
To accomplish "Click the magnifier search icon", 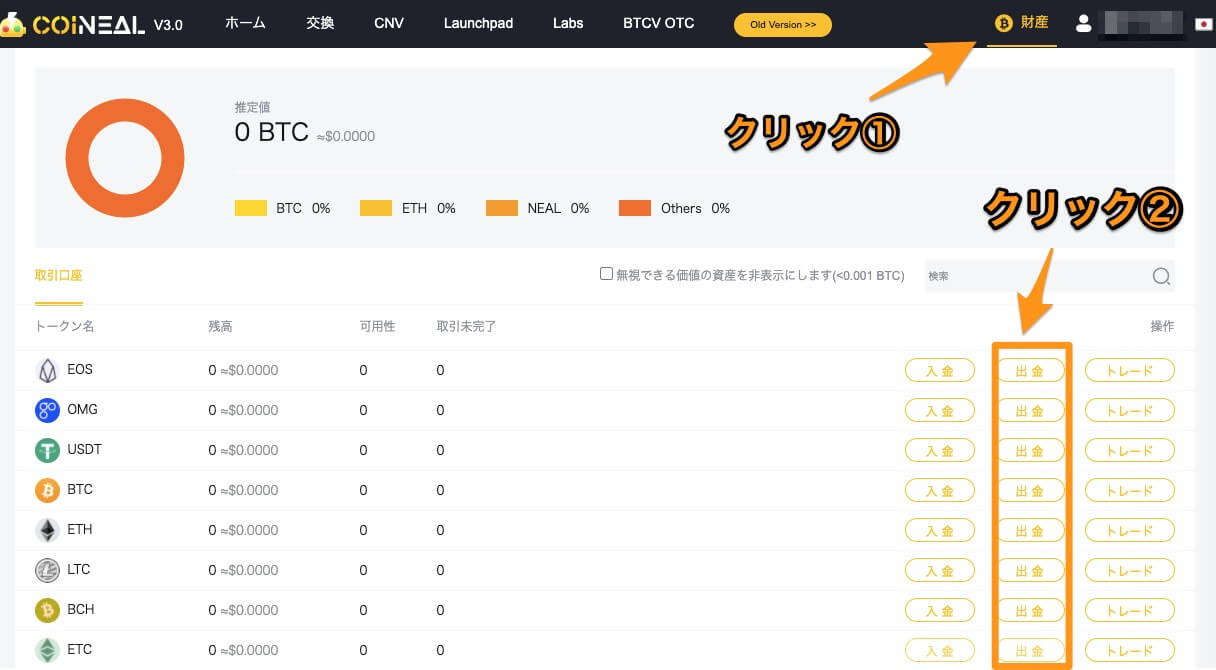I will click(1161, 277).
